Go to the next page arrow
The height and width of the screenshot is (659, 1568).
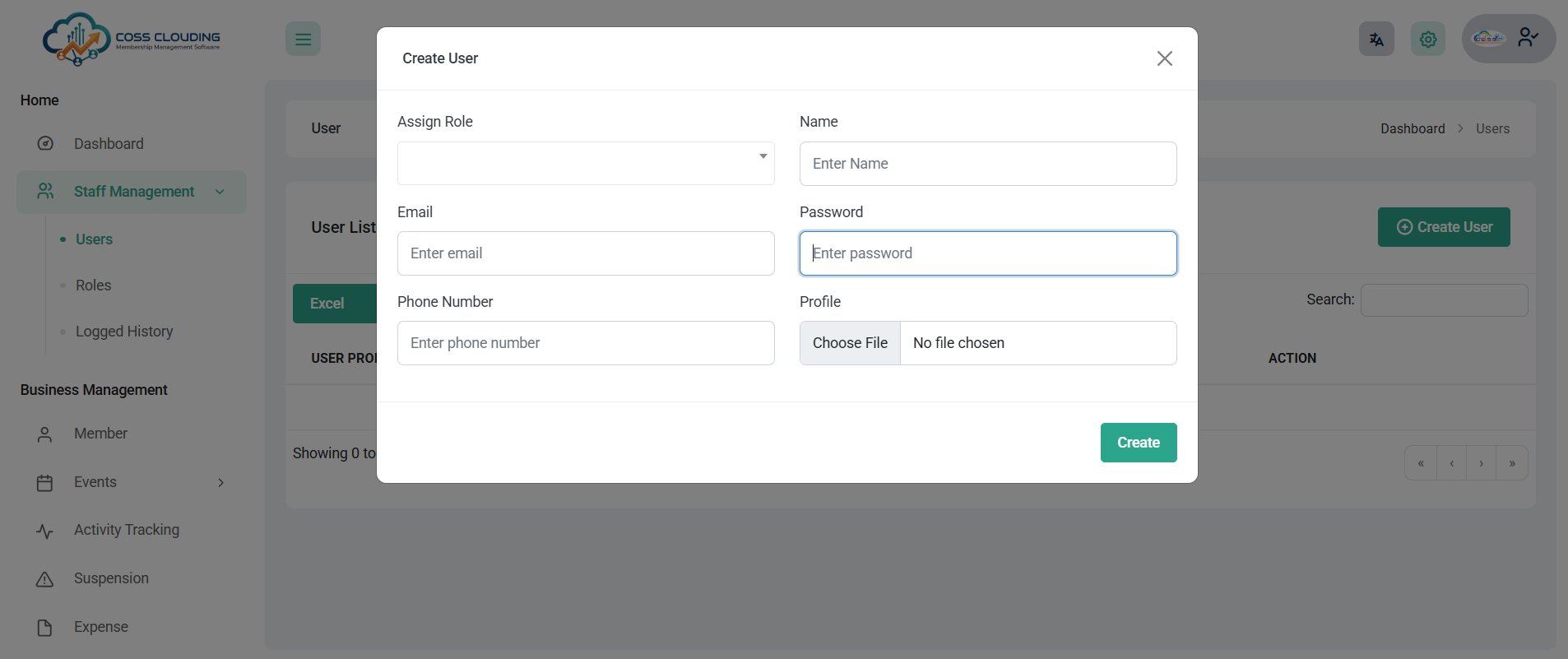[x=1482, y=463]
